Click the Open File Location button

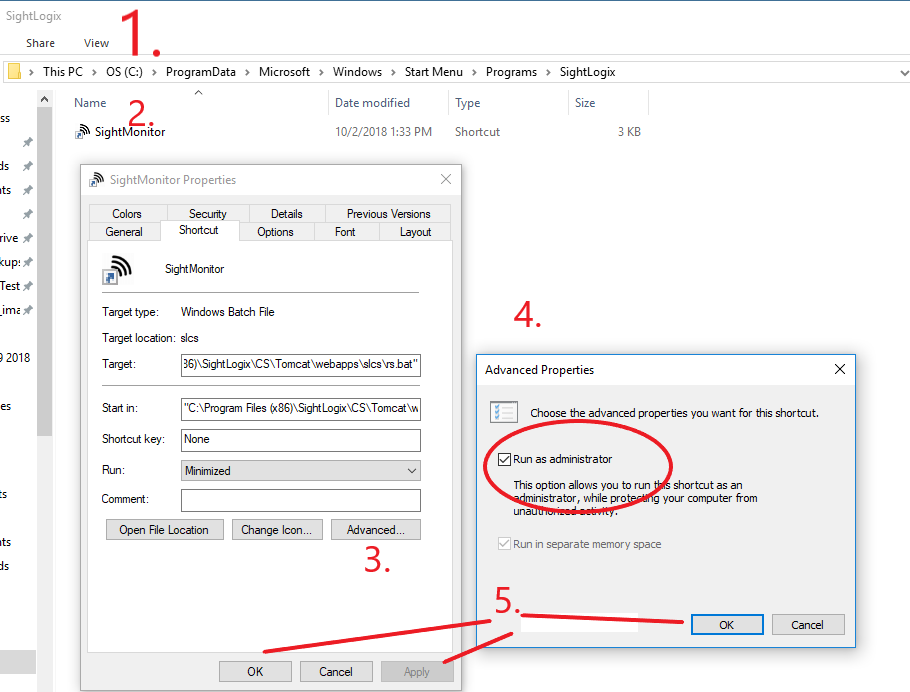pyautogui.click(x=164, y=529)
